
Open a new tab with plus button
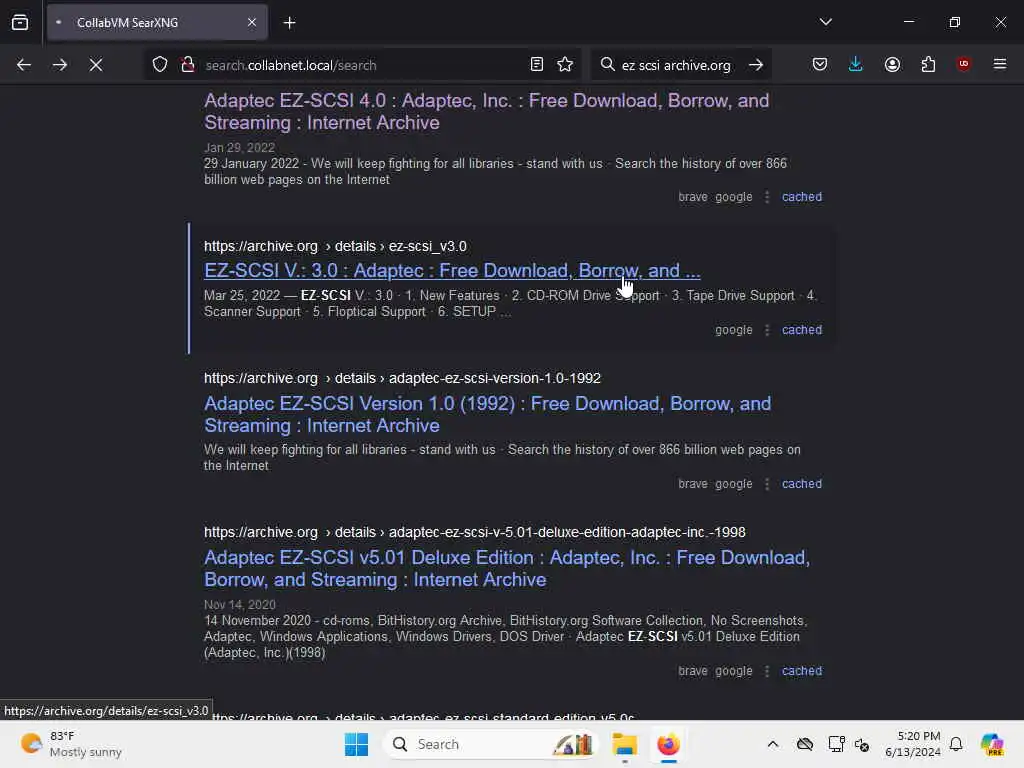pyautogui.click(x=289, y=23)
